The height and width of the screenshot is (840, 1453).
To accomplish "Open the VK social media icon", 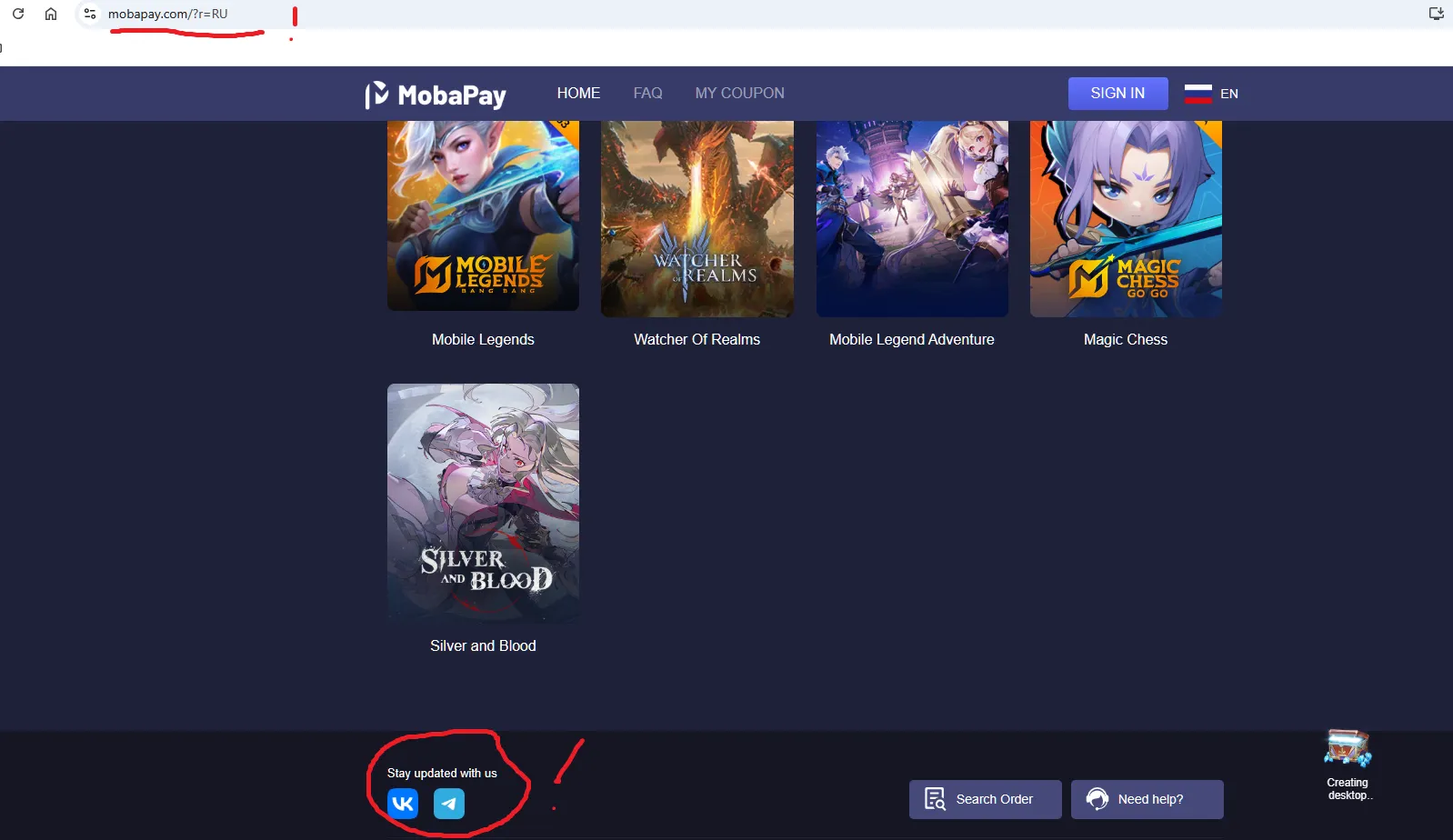I will click(x=403, y=803).
